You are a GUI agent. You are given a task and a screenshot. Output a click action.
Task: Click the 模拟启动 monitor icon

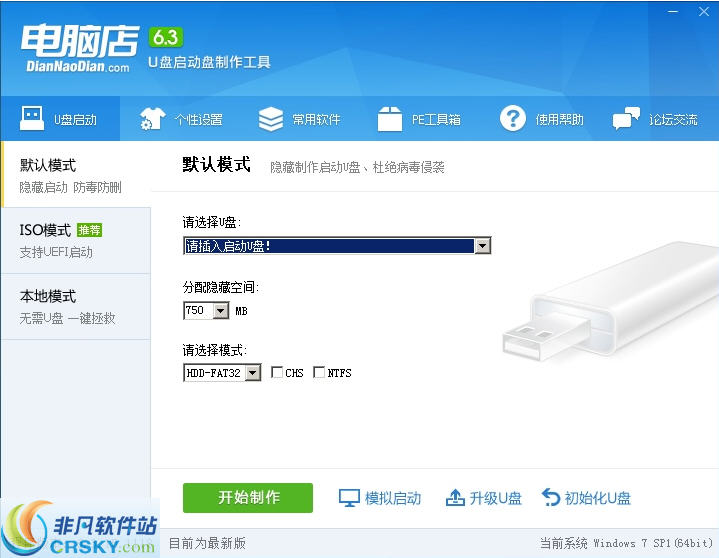(348, 498)
